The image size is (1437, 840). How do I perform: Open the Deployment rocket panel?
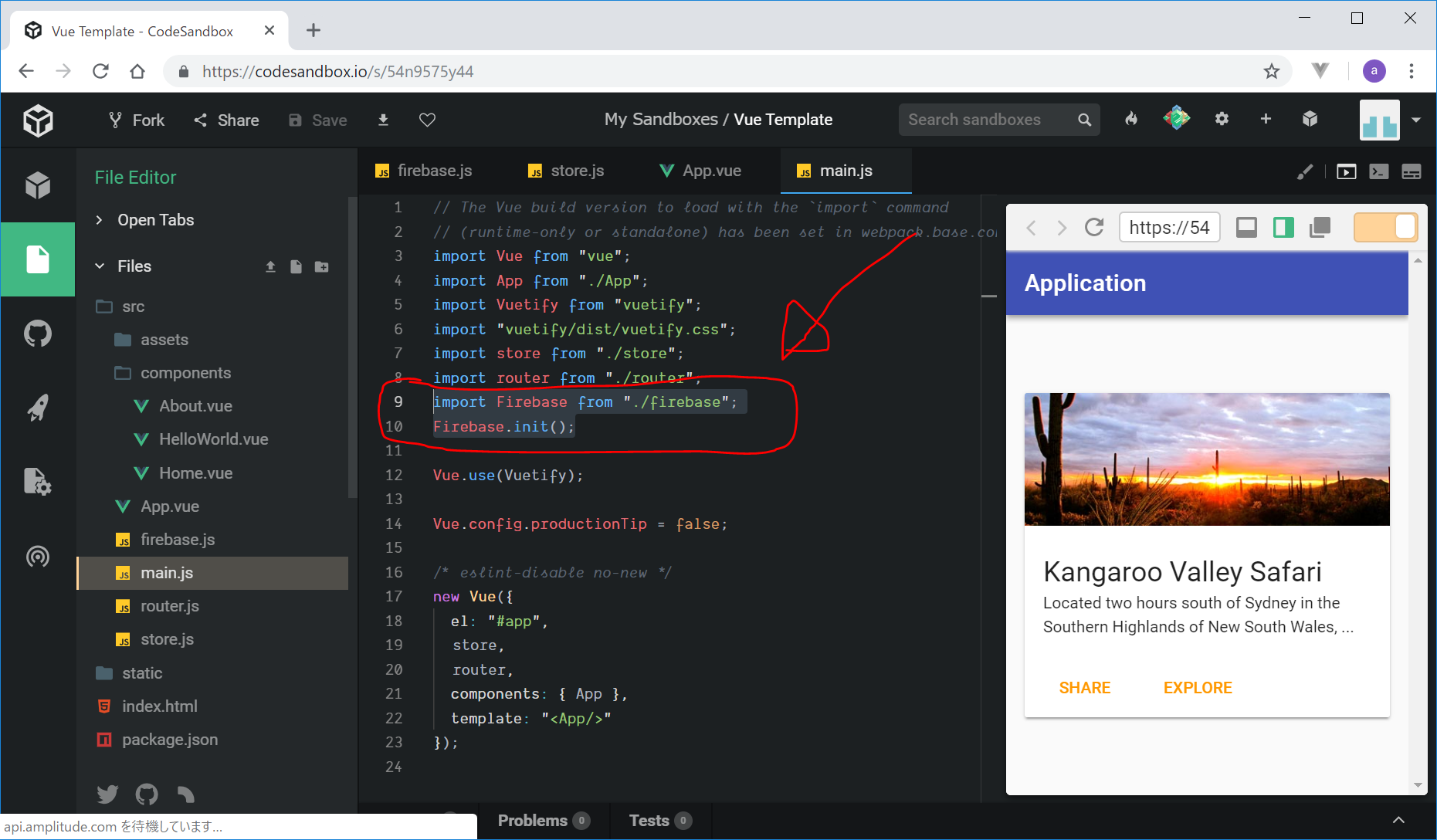37,408
